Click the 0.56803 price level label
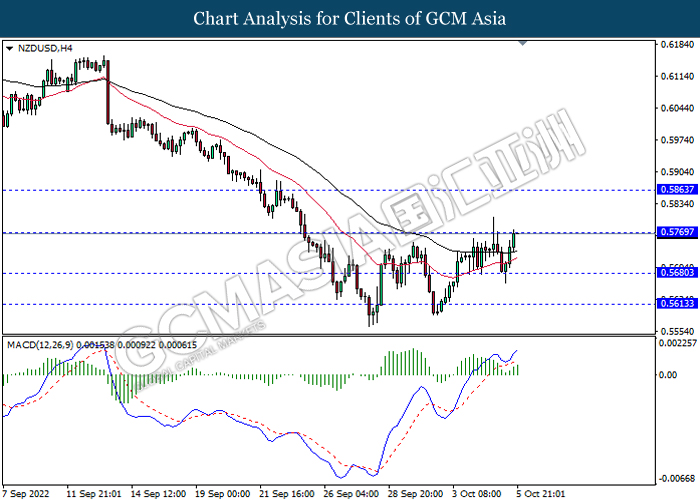 [677, 272]
